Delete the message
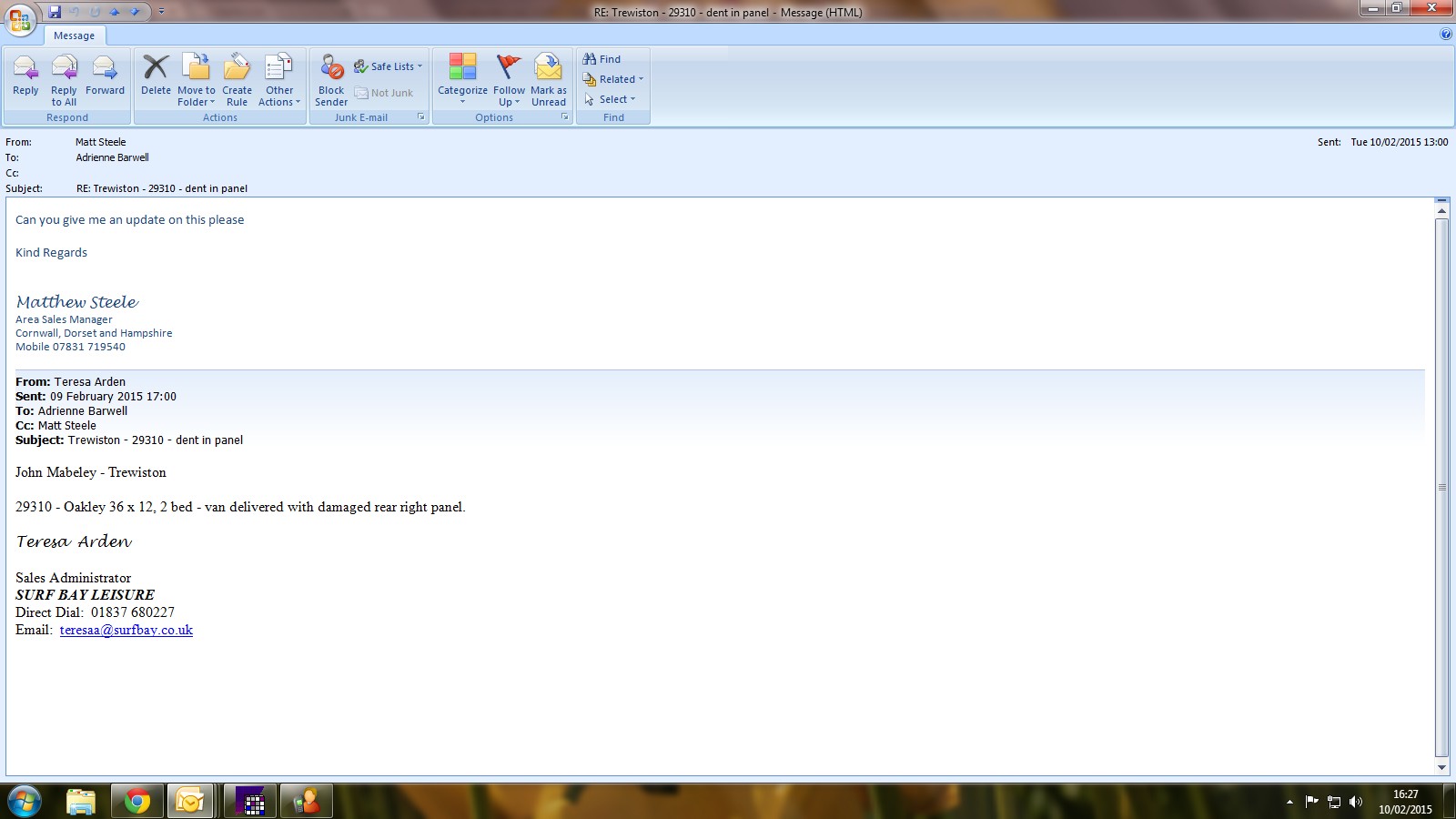The image size is (1456, 819). [x=156, y=76]
